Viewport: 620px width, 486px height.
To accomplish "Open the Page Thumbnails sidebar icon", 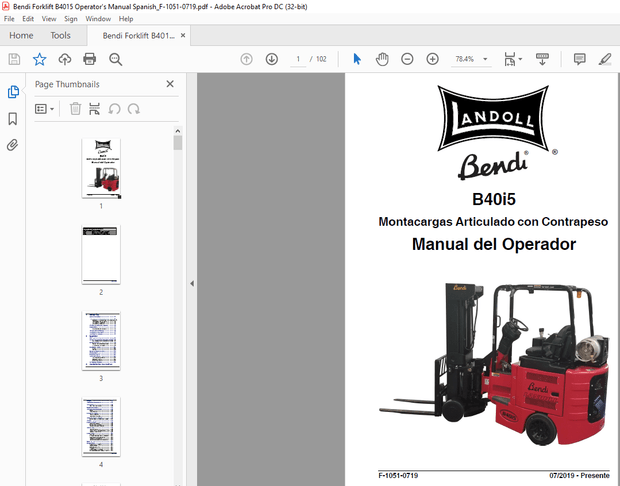I will point(13,92).
